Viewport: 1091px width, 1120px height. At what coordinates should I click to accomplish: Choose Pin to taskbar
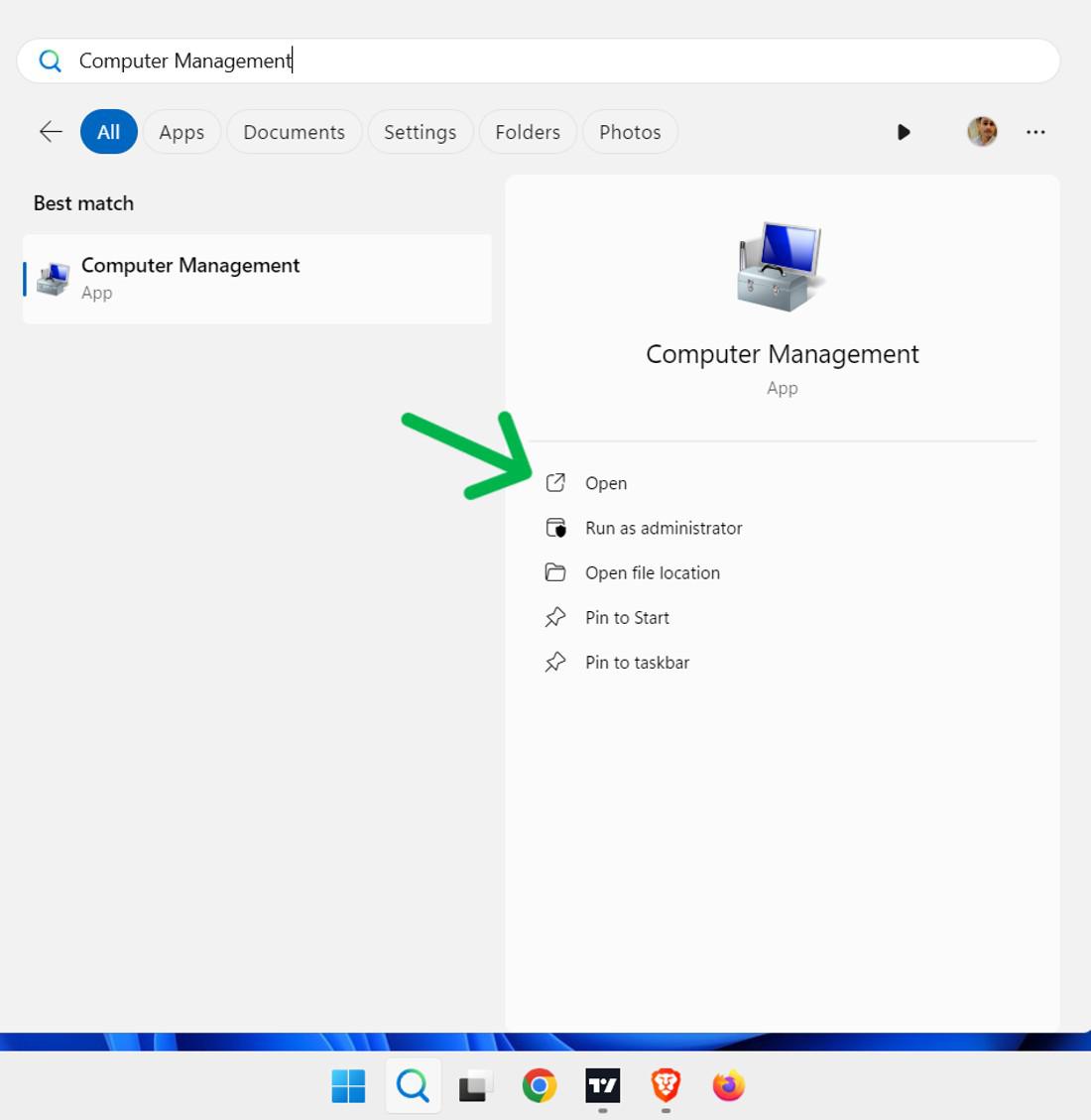click(x=637, y=663)
